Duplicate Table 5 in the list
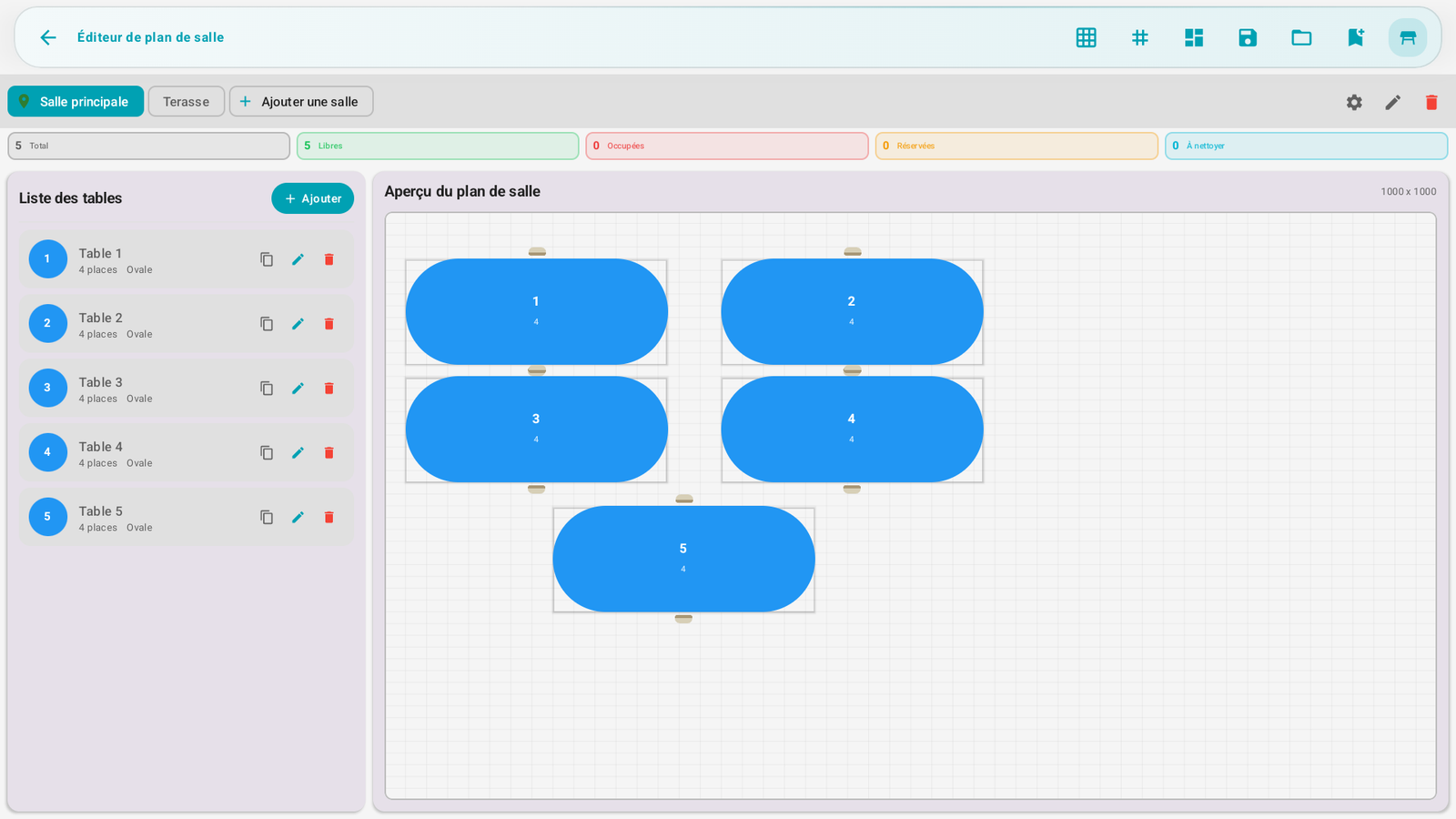Screen dimensions: 1456x819 267,517
